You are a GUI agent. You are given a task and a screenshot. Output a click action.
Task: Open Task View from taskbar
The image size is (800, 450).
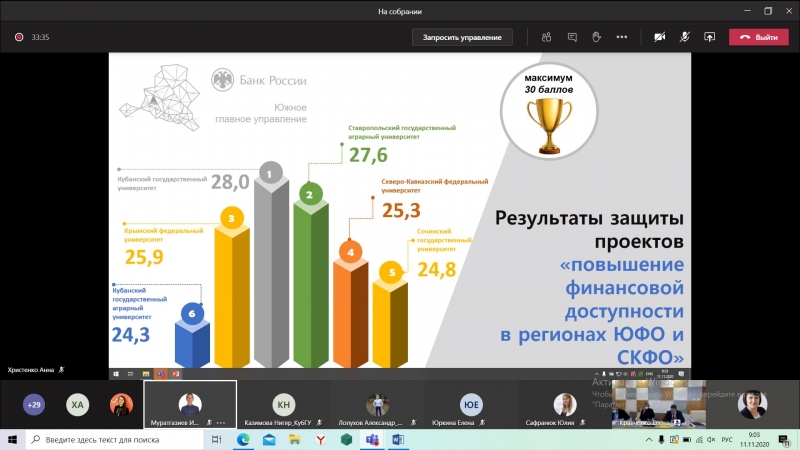216,439
